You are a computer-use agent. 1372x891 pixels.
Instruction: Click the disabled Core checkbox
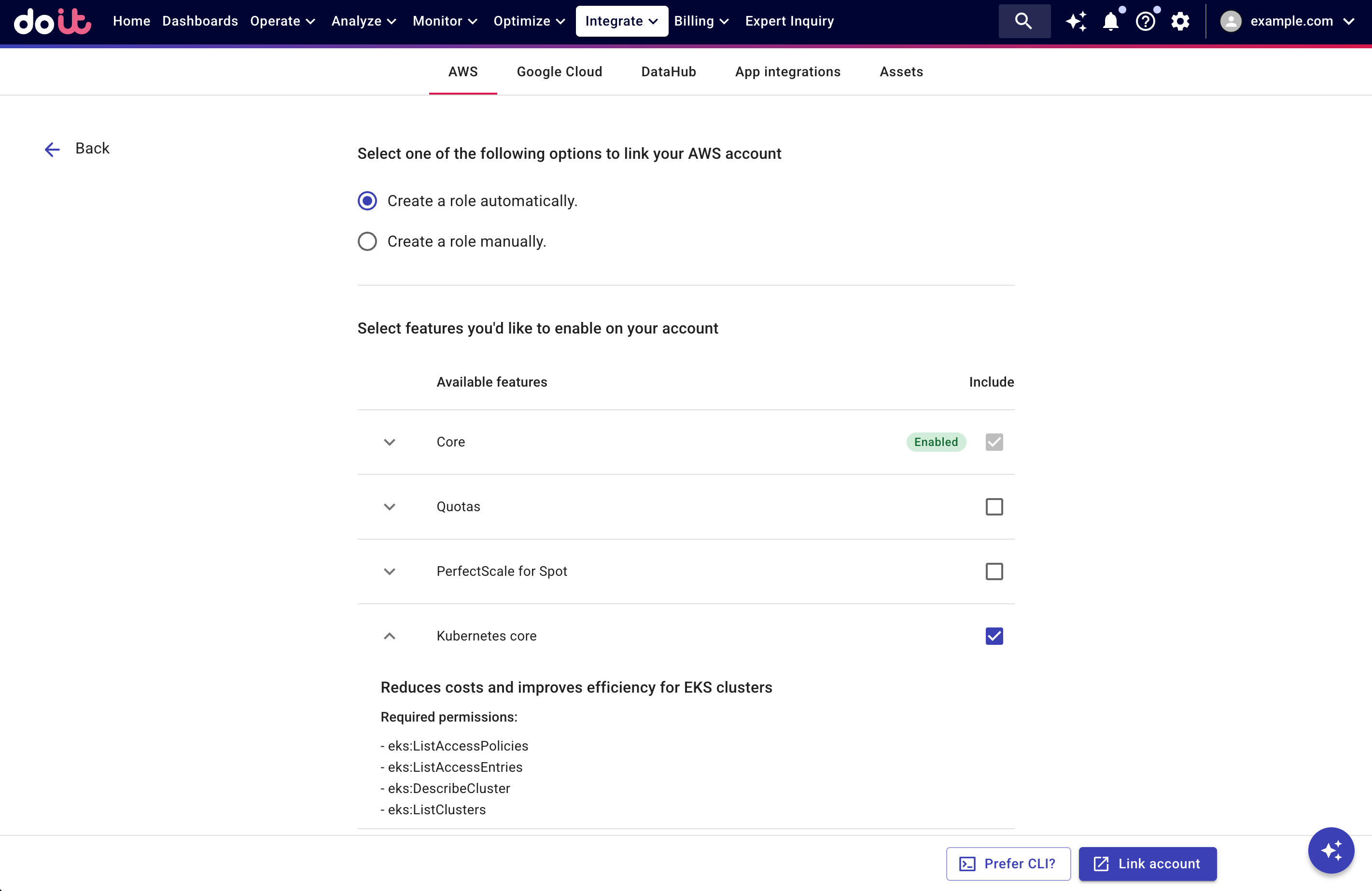coord(994,442)
